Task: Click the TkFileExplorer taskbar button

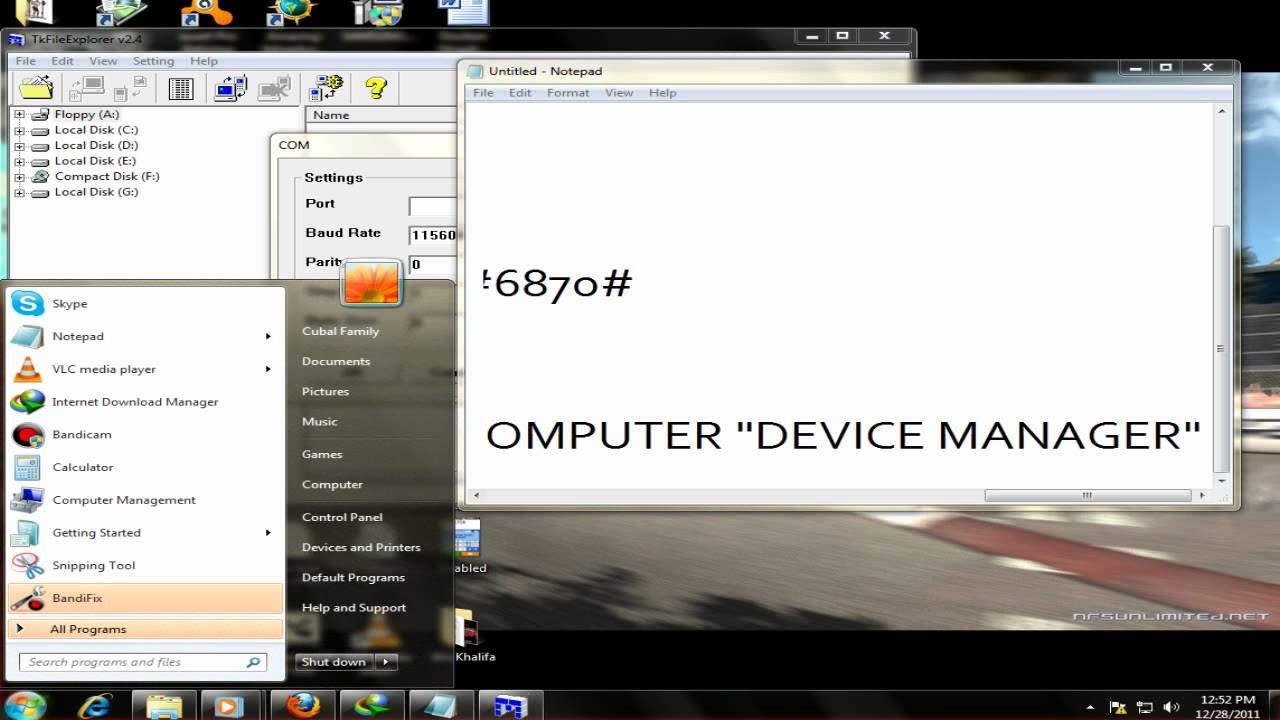Action: pyautogui.click(x=510, y=706)
